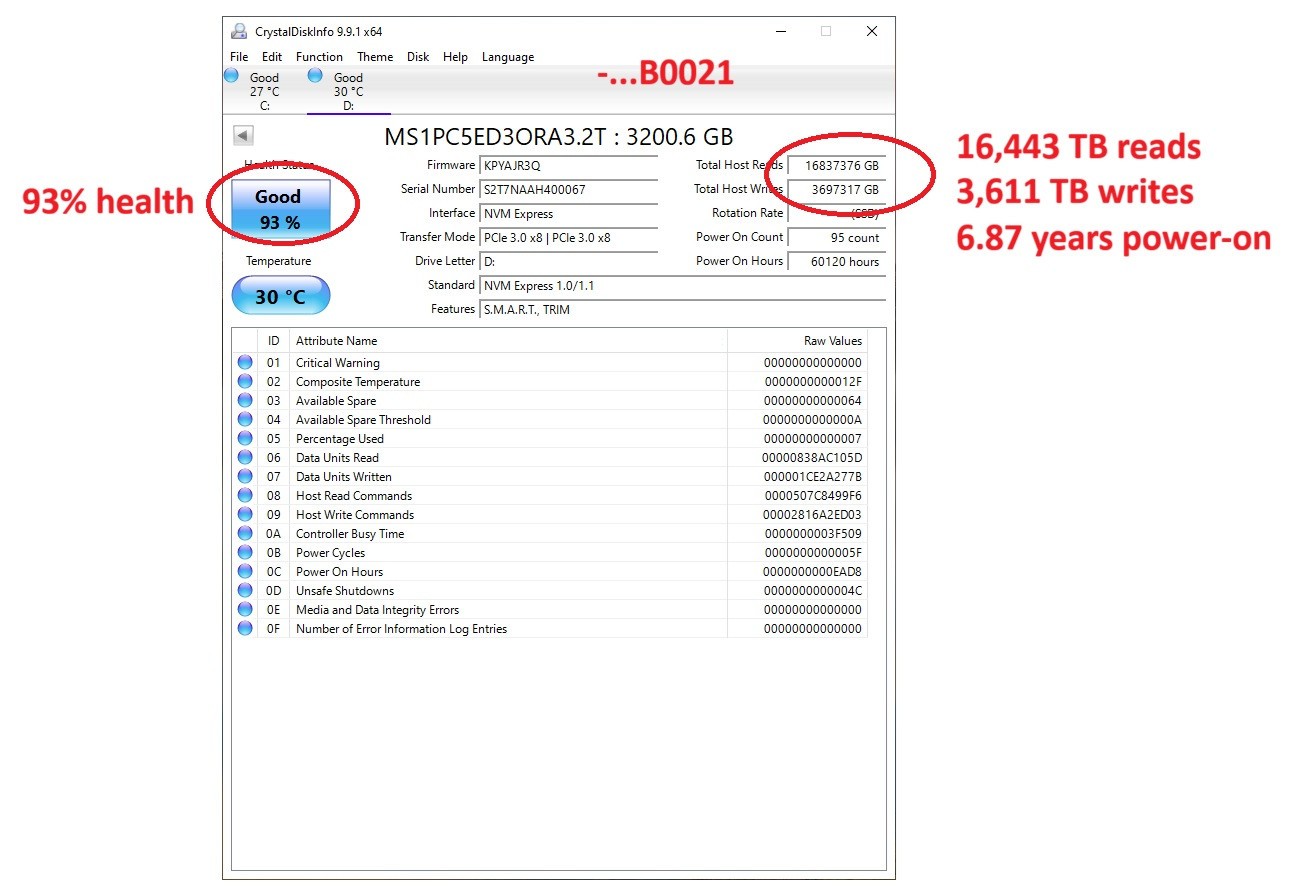Viewport: 1300px width, 890px height.
Task: Click status orb for Data Units Read
Action: [x=245, y=458]
